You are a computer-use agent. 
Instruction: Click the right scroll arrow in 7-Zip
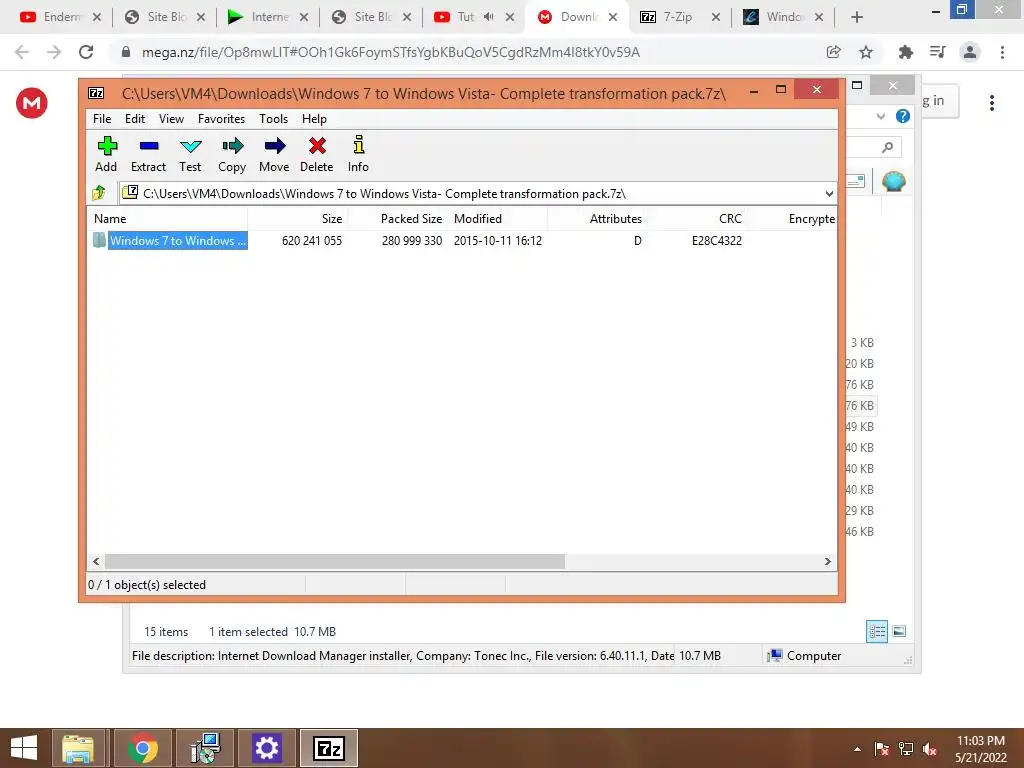point(827,562)
